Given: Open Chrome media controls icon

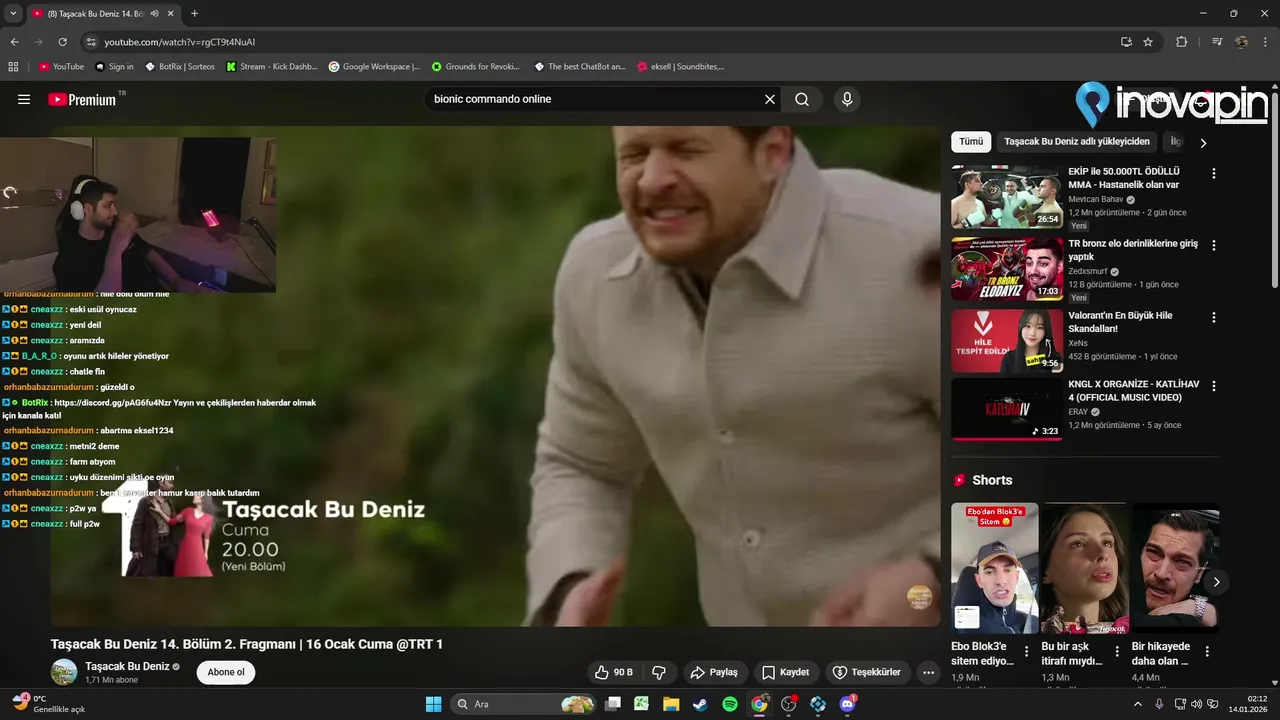Looking at the screenshot, I should 1217,42.
